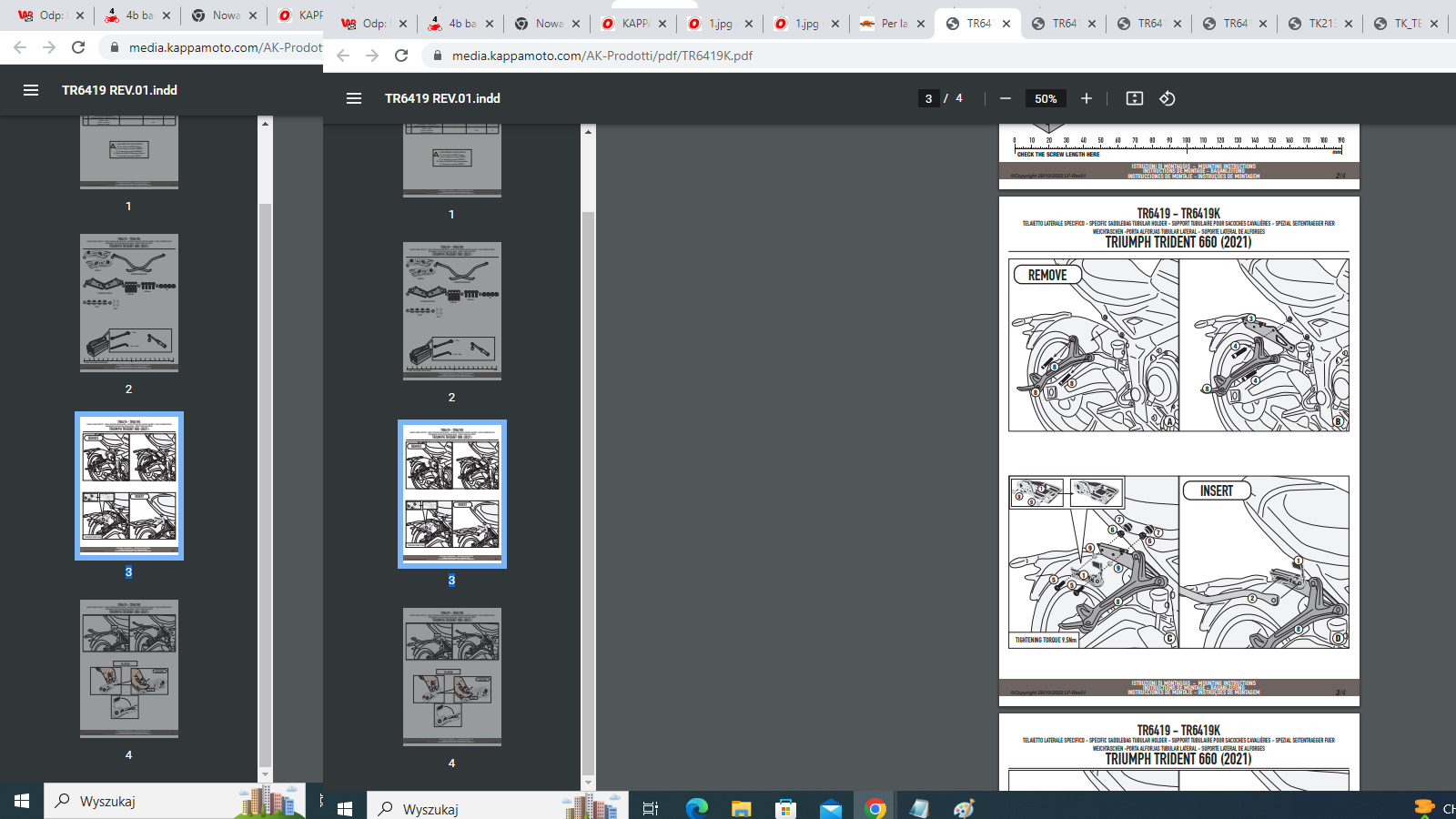Click the front sidebar scrollbar down arrow
Viewport: 1456px width, 819px height.
pyautogui.click(x=588, y=783)
